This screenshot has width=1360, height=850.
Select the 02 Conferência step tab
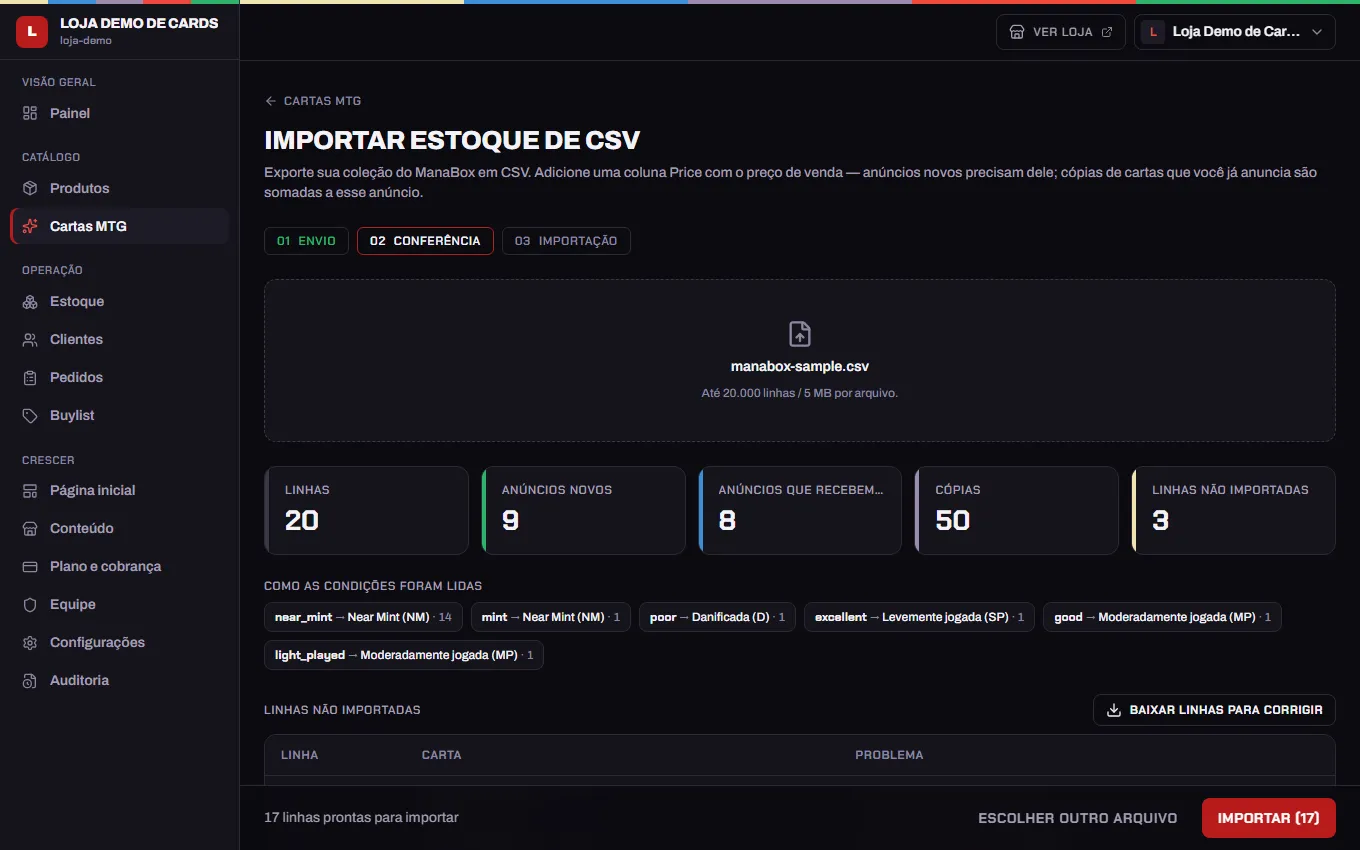[x=425, y=241]
